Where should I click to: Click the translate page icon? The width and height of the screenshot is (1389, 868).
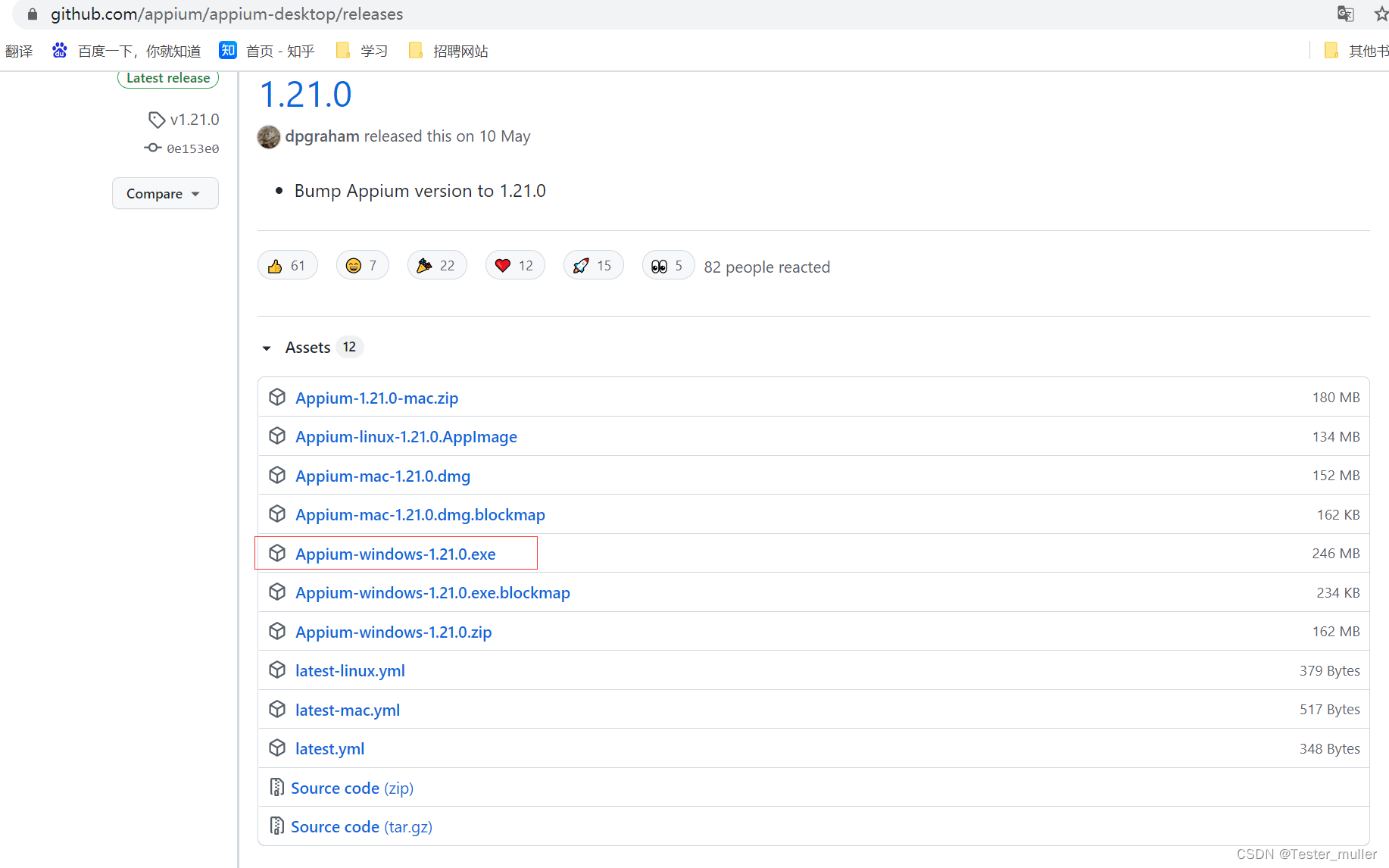(1346, 14)
